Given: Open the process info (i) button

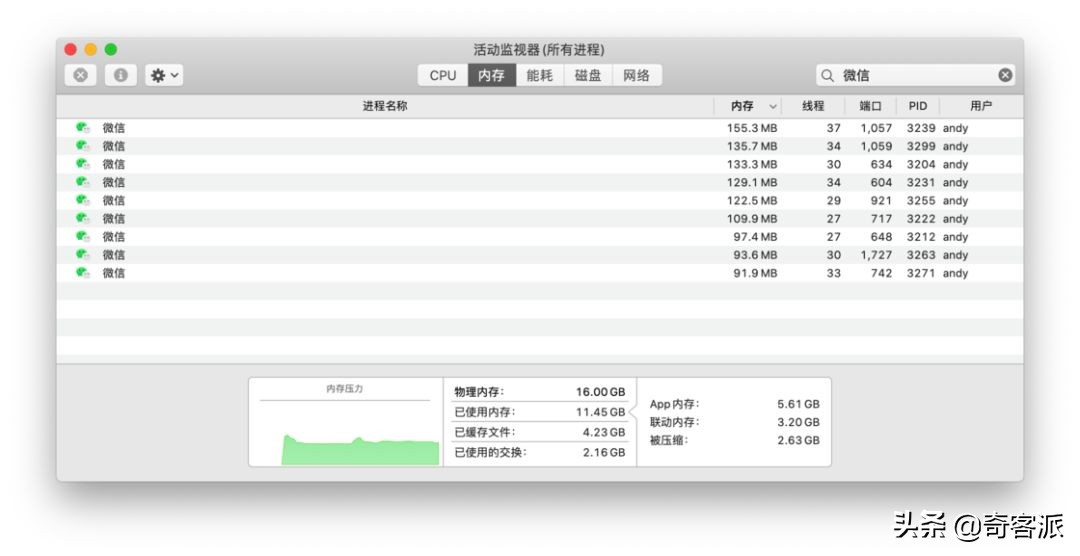Looking at the screenshot, I should tap(121, 75).
